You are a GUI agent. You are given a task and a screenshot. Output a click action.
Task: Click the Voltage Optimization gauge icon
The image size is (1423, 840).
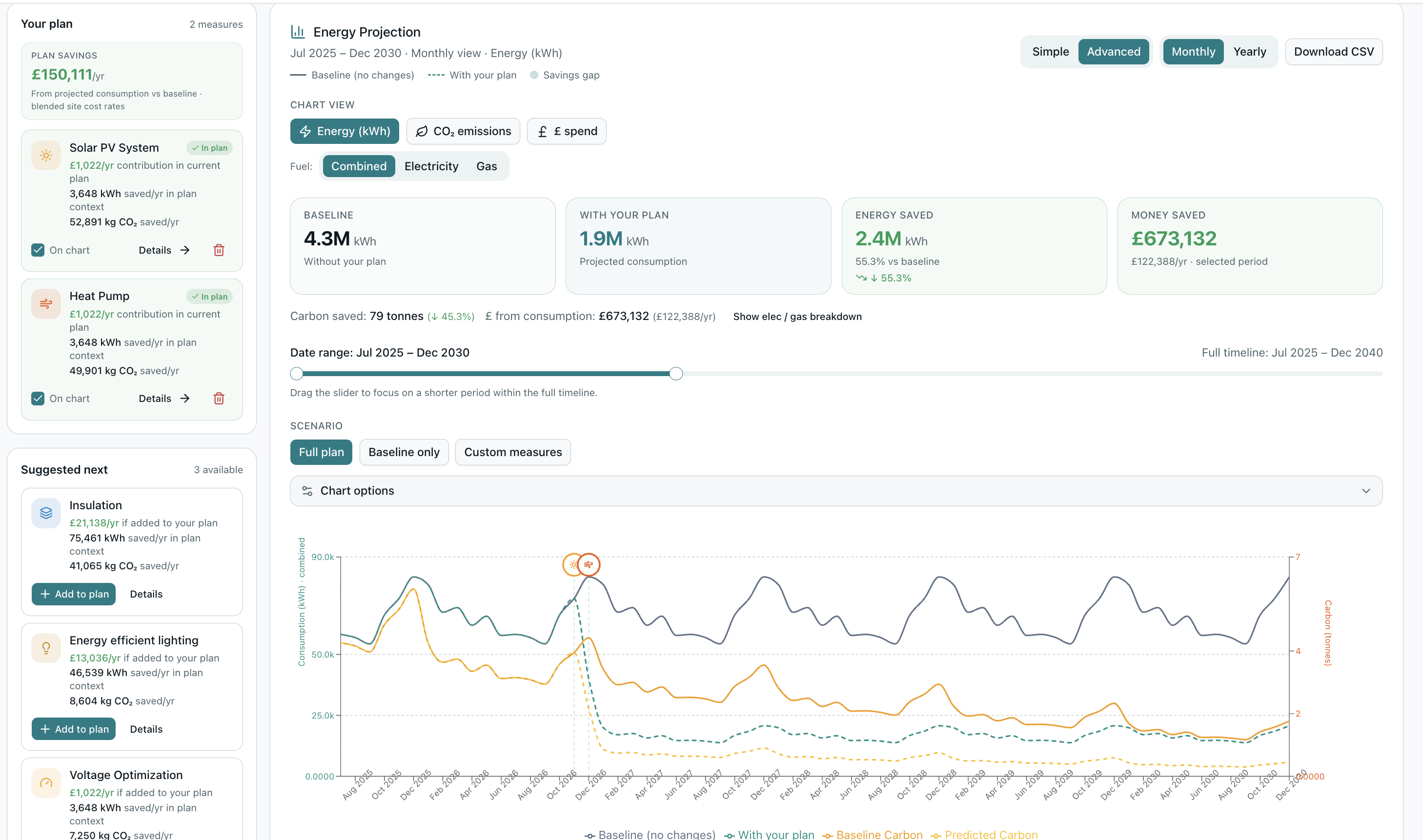point(46,783)
